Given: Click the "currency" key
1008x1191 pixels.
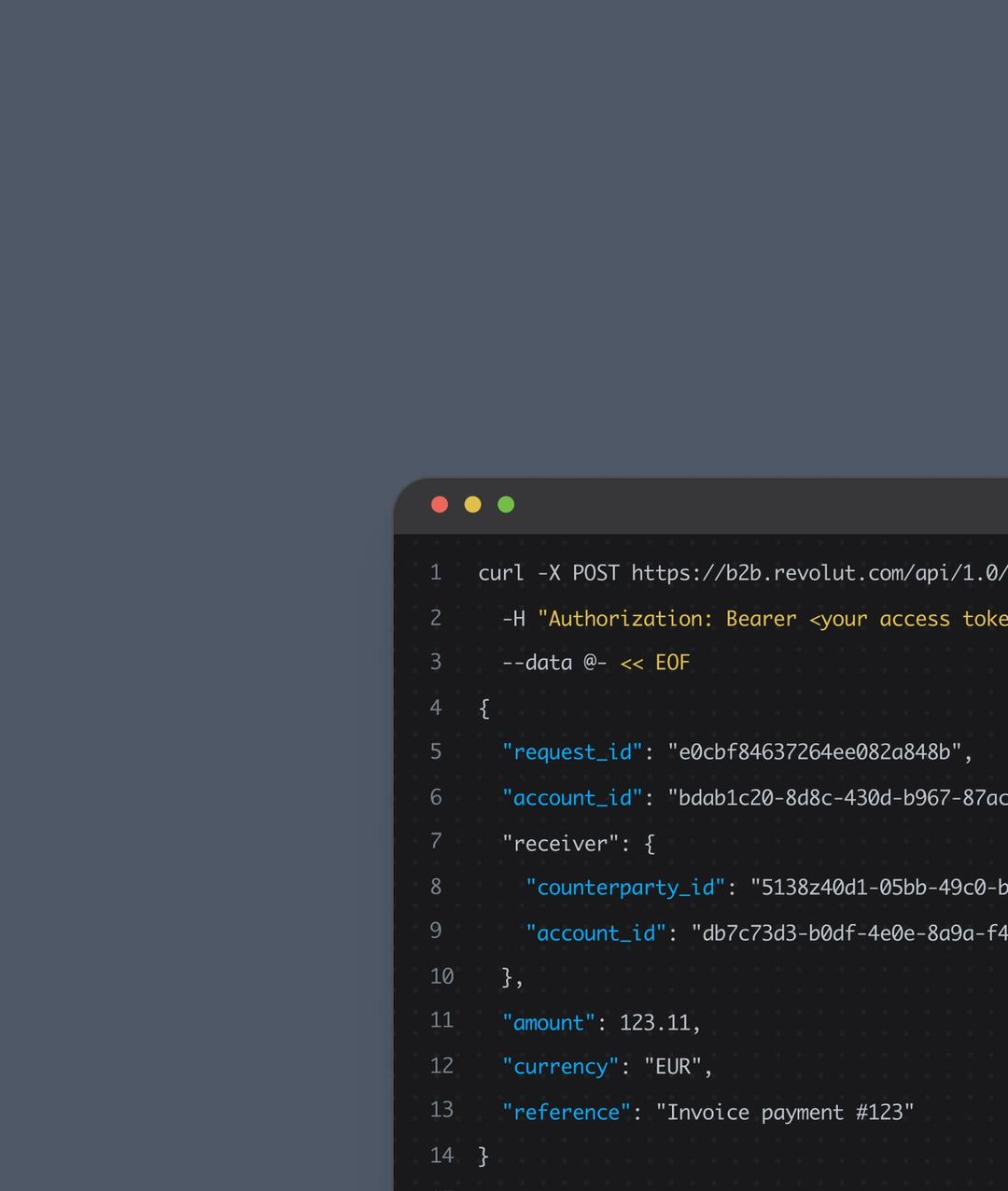Looking at the screenshot, I should pos(560,1067).
